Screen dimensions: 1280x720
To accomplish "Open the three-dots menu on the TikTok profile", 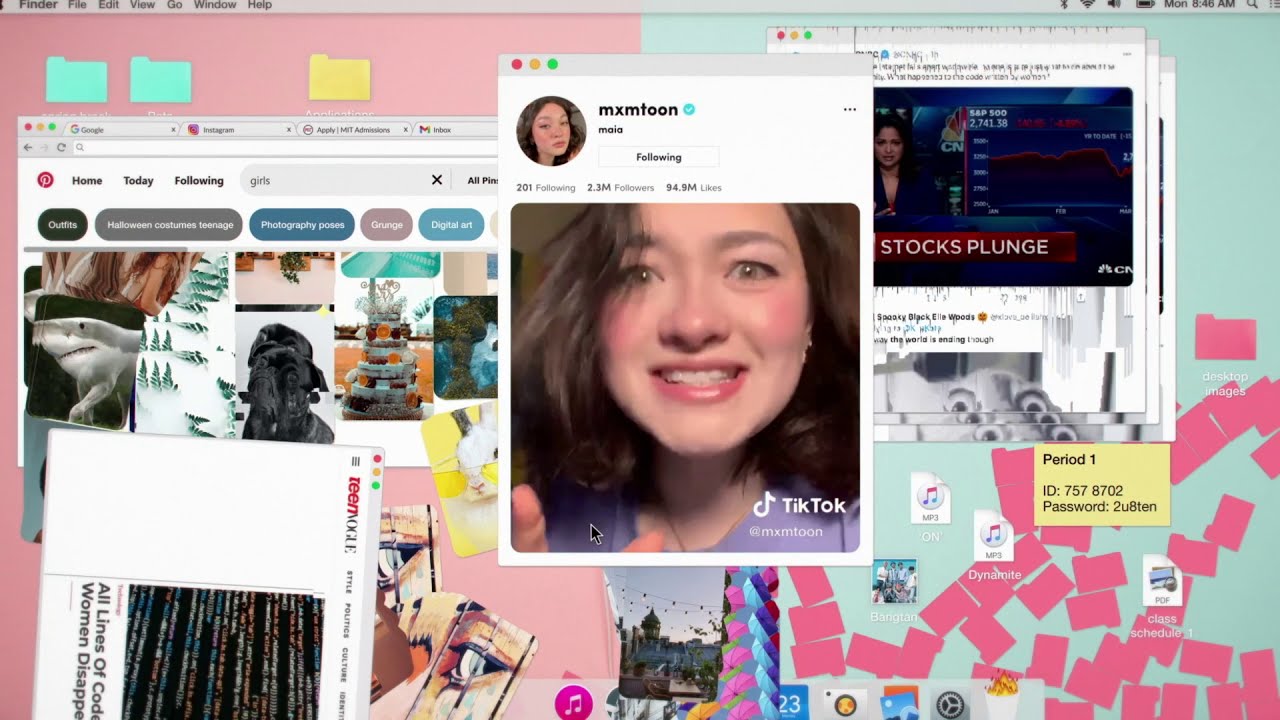I will point(849,109).
